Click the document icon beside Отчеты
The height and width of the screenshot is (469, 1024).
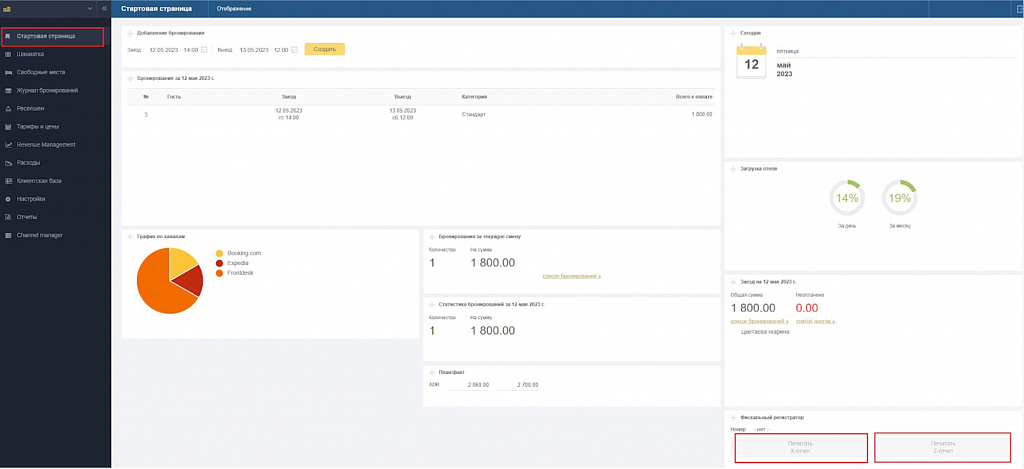click(x=8, y=217)
